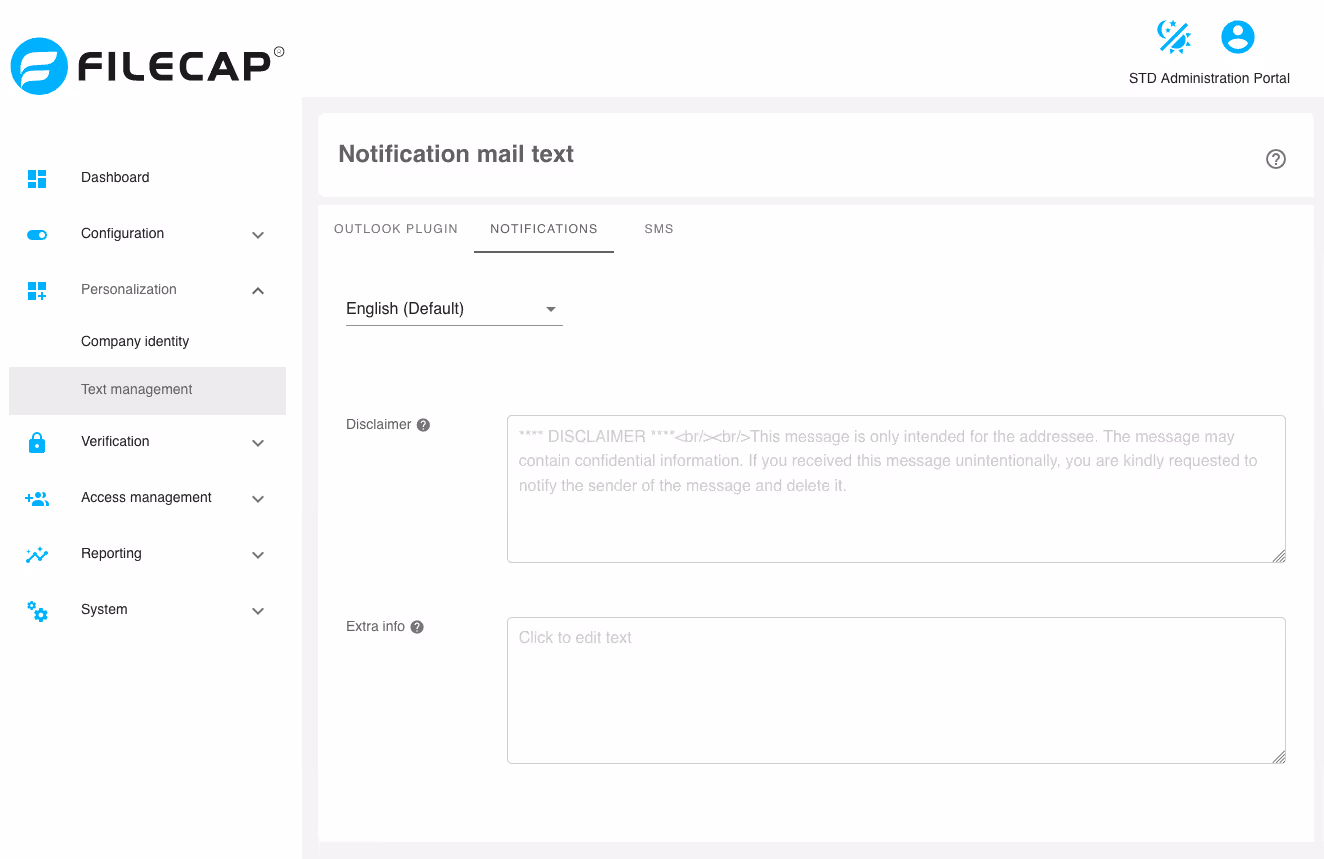The height and width of the screenshot is (859, 1324).
Task: Collapse the Personalization menu chevron
Action: click(x=258, y=290)
